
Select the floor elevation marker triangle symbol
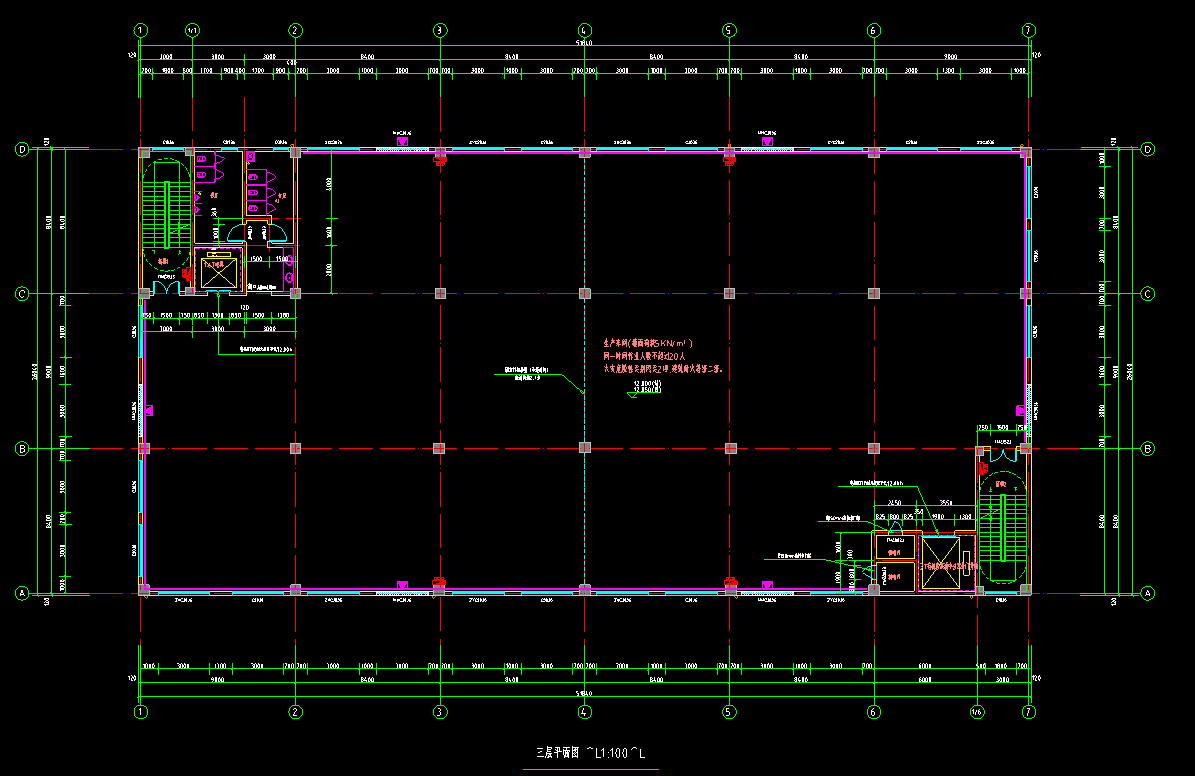click(x=632, y=395)
